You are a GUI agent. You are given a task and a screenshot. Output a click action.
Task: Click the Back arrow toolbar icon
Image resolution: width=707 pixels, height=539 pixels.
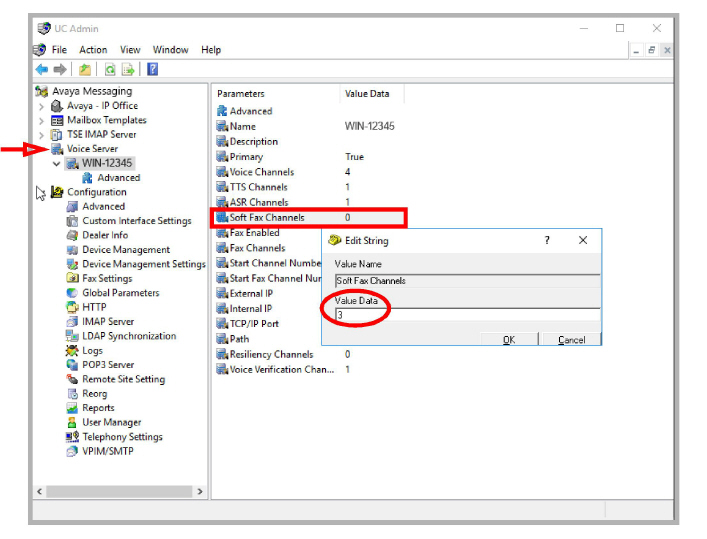(42, 69)
